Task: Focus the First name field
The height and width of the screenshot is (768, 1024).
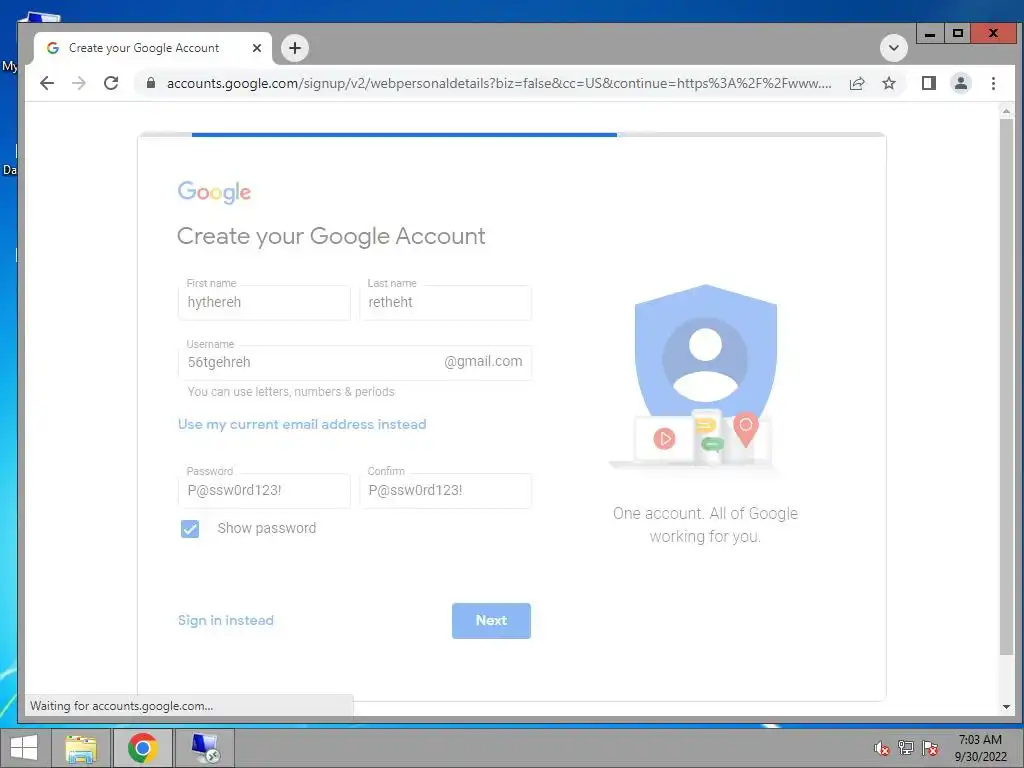Action: tap(264, 302)
